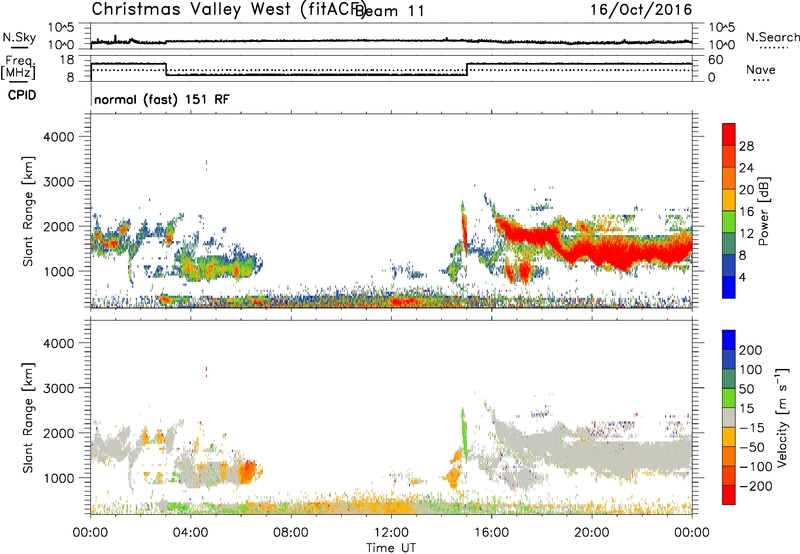Select the 1000 tick on the velocity panel

[x=59, y=478]
